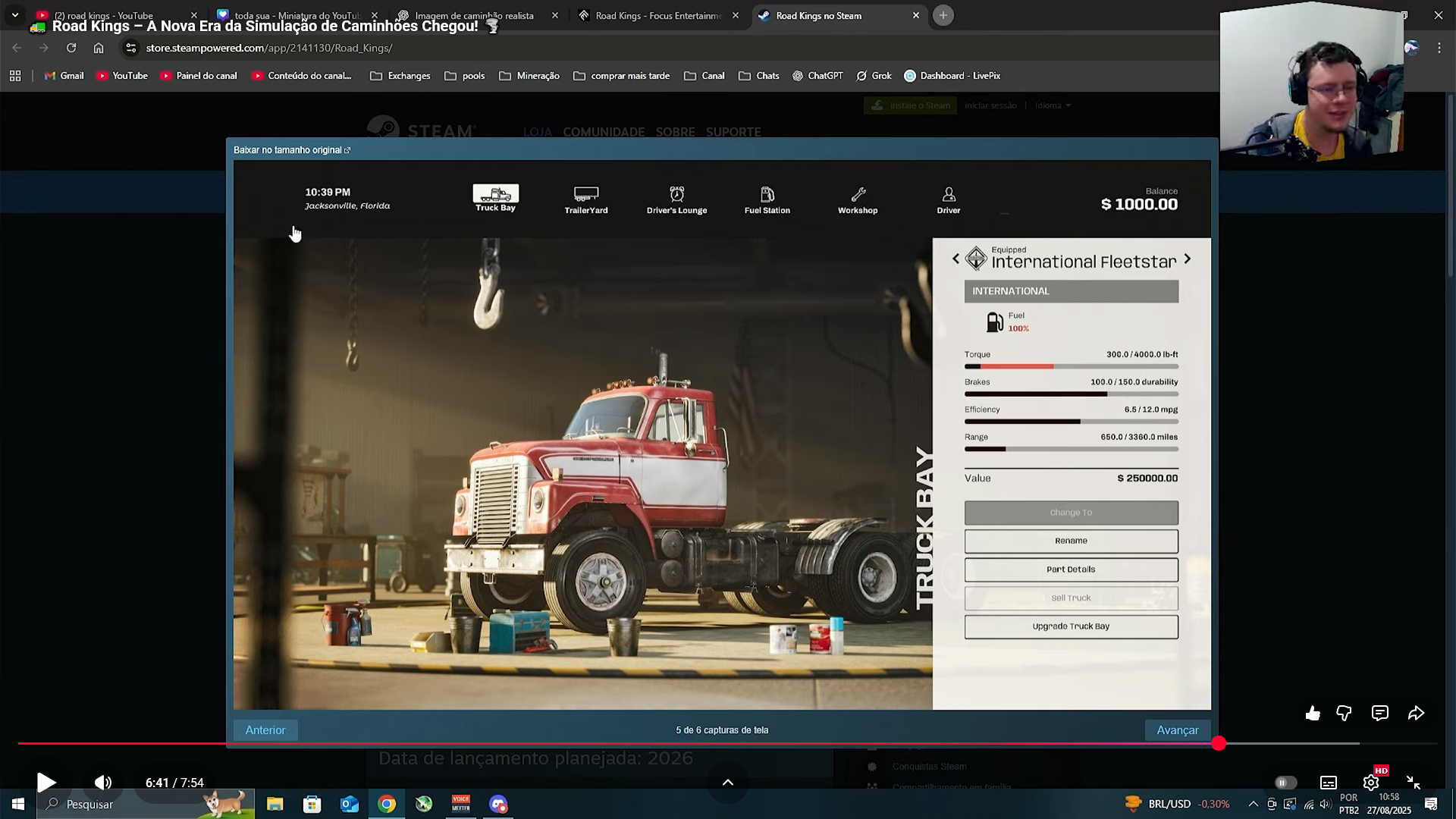
Task: Click the Avançar screenshot button
Action: click(x=1178, y=730)
